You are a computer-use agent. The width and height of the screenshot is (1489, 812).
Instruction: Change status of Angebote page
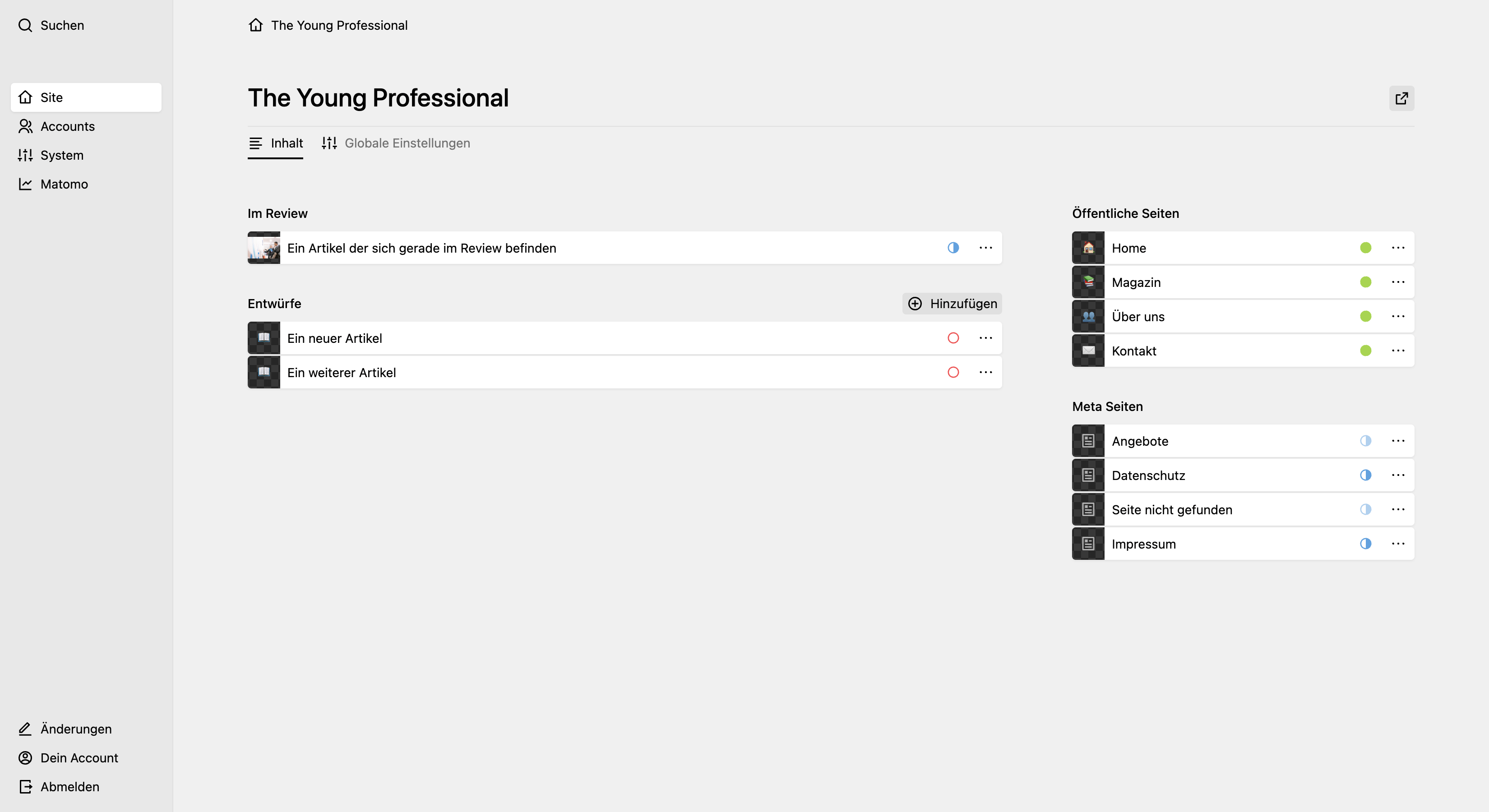tap(1366, 441)
